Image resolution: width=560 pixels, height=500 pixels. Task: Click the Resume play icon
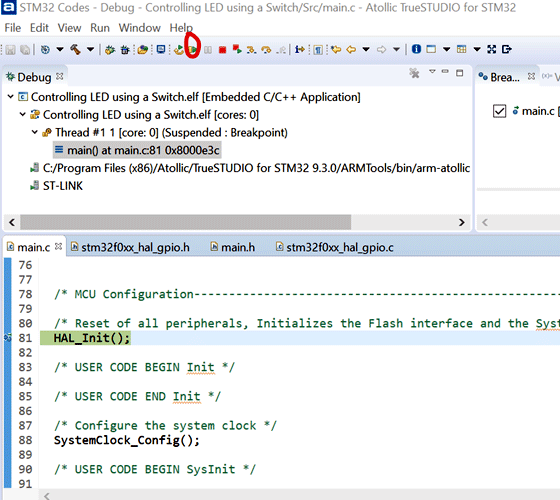point(193,49)
